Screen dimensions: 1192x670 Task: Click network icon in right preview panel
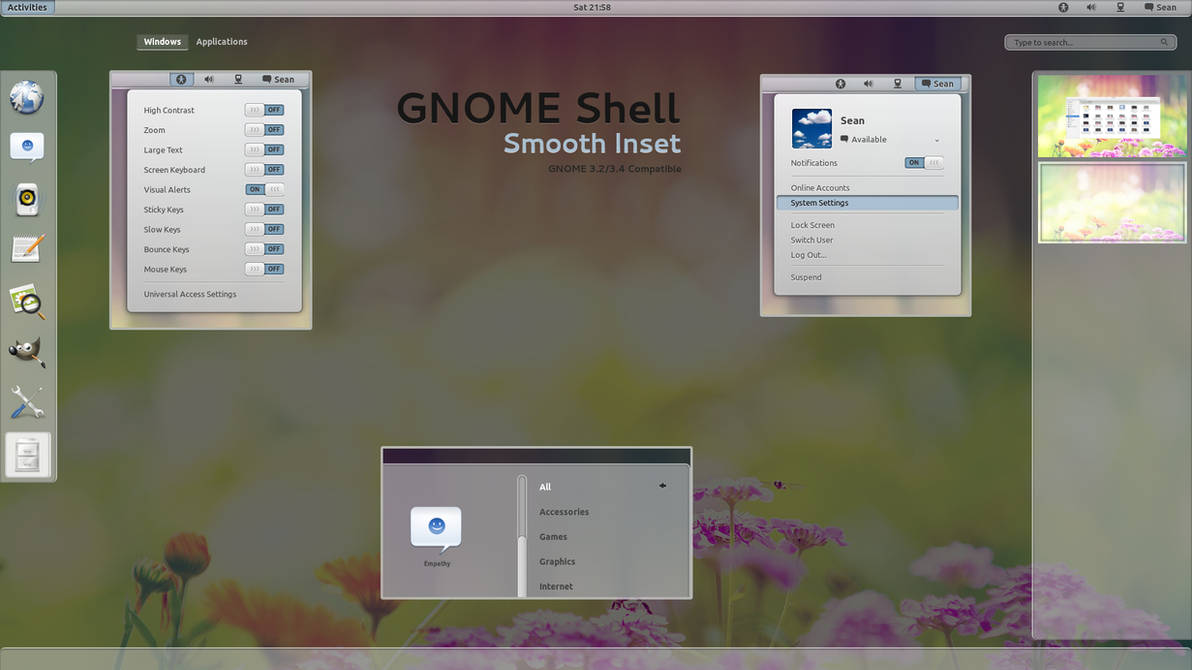pyautogui.click(x=897, y=84)
